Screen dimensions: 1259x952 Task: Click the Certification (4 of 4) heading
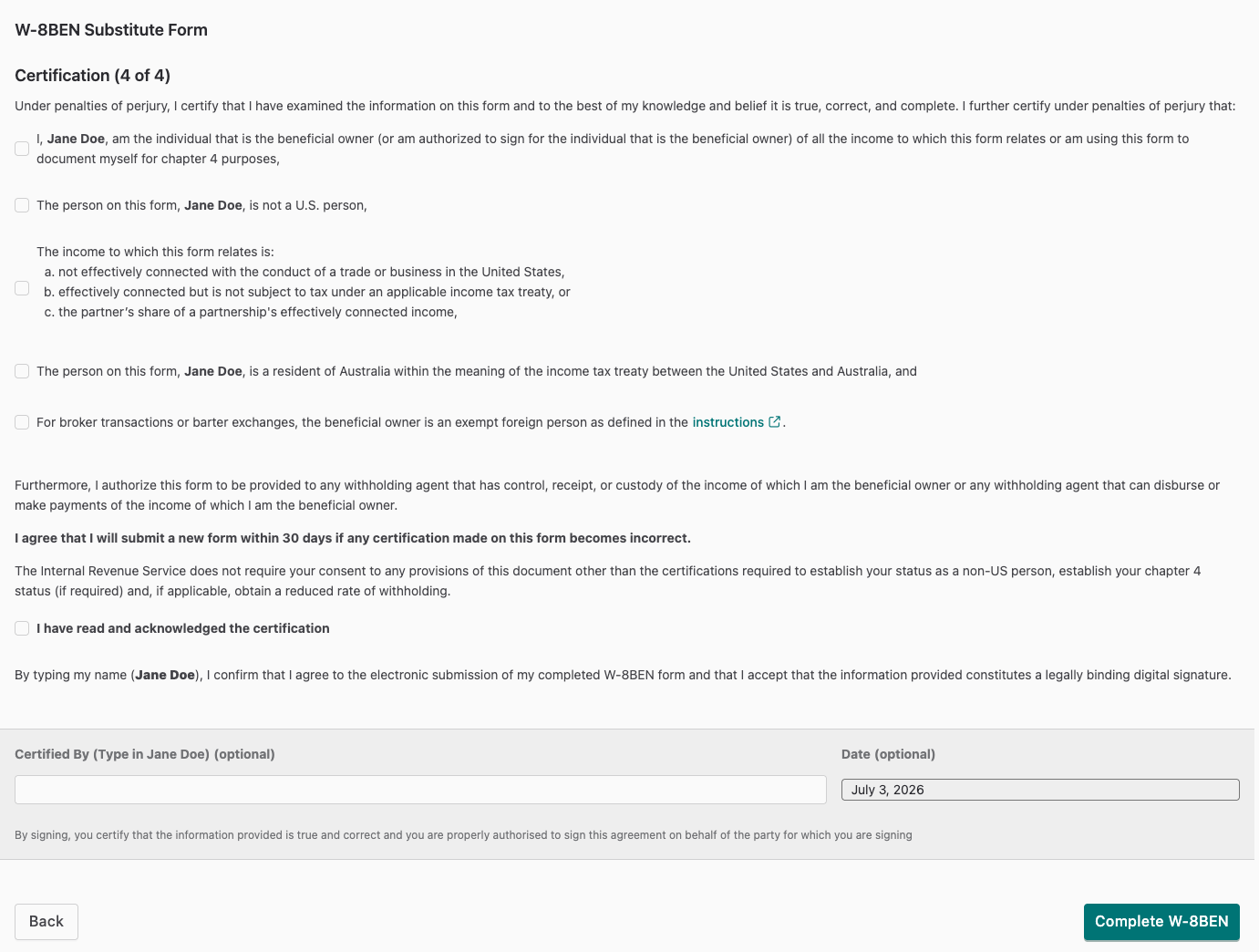pyautogui.click(x=93, y=76)
